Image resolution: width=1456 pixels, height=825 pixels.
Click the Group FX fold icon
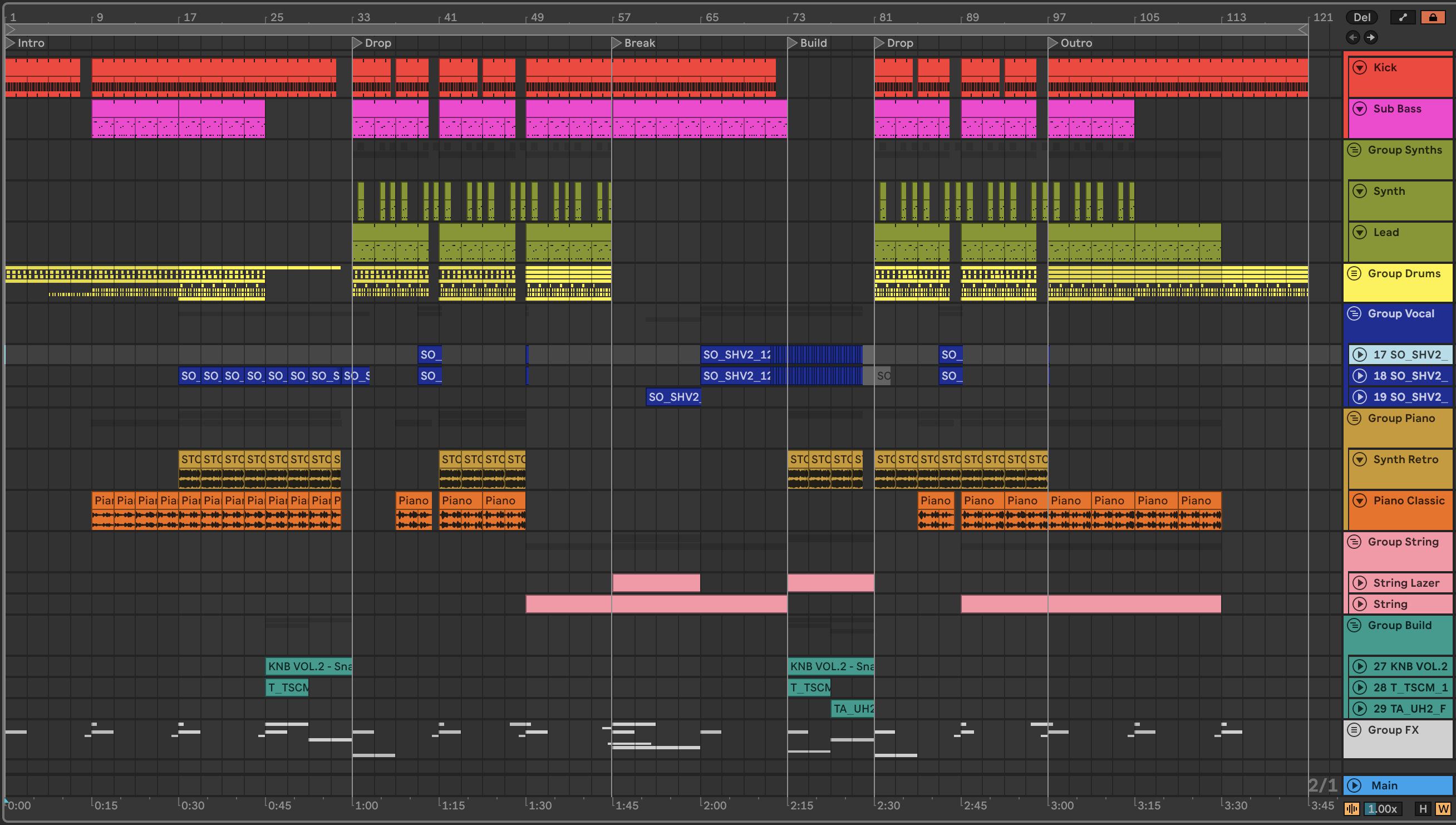[x=1354, y=730]
